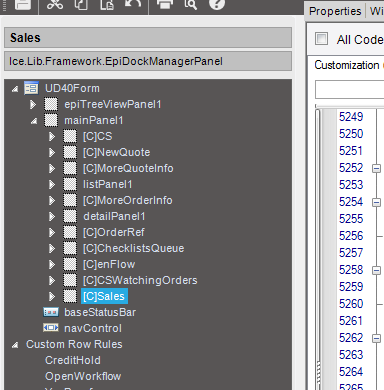Expand the [C]ChecklistsQueue node
The width and height of the screenshot is (384, 390).
[x=52, y=249]
